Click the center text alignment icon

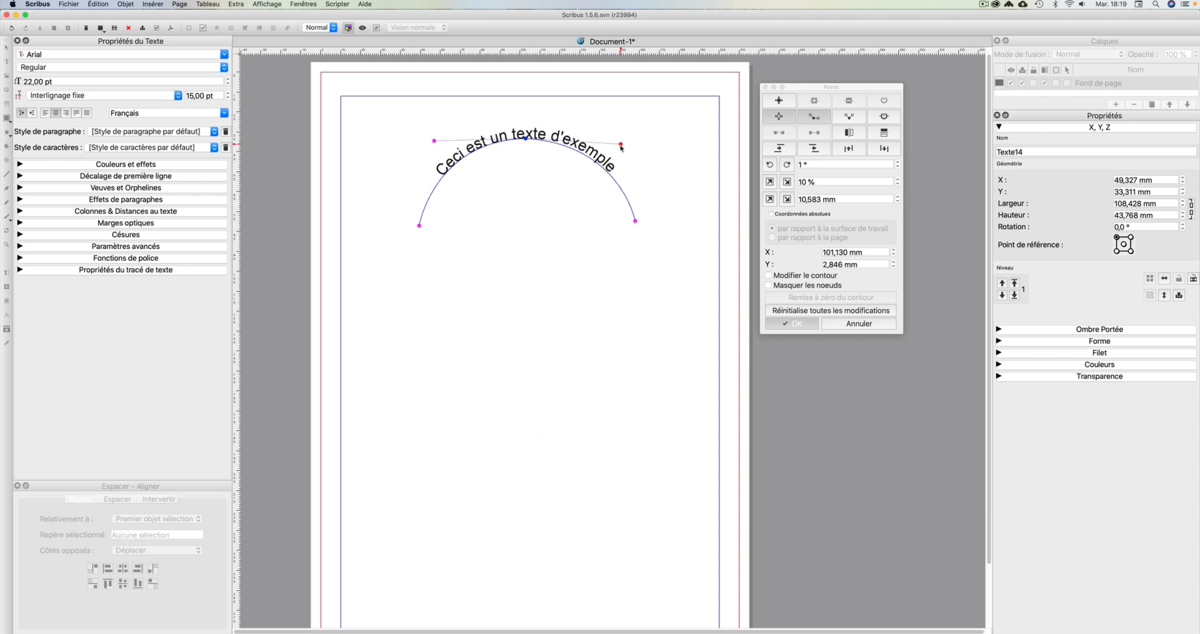(x=56, y=113)
